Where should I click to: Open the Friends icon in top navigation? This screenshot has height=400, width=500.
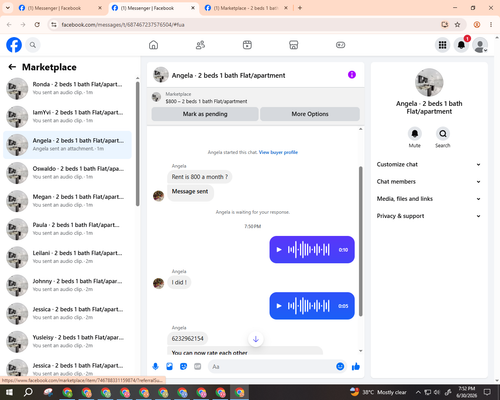coord(200,45)
